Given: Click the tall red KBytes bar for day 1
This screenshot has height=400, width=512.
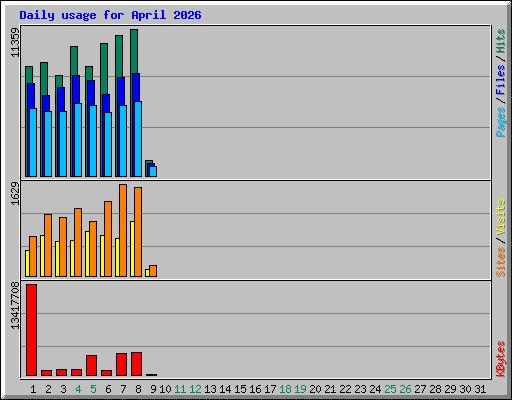Looking at the screenshot, I should (31, 330).
